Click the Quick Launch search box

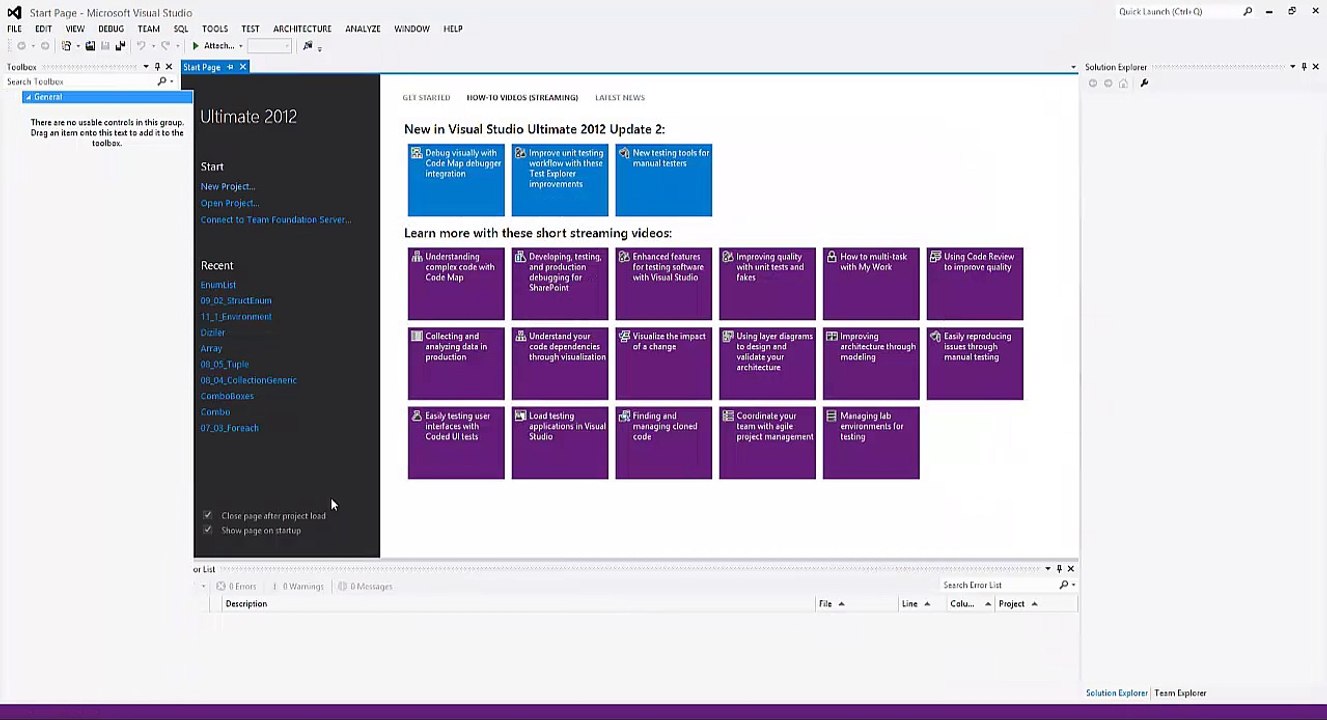tap(1177, 12)
